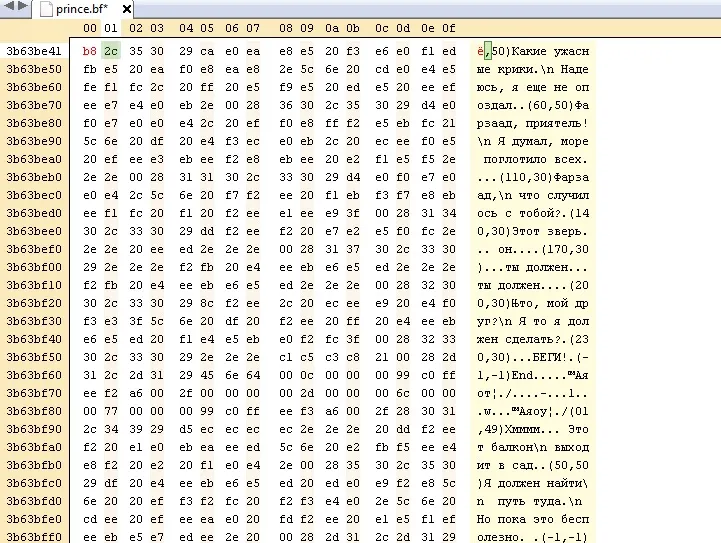The width and height of the screenshot is (721, 543).
Task: Click the highlighted 2c byte in first row
Action: [x=111, y=49]
